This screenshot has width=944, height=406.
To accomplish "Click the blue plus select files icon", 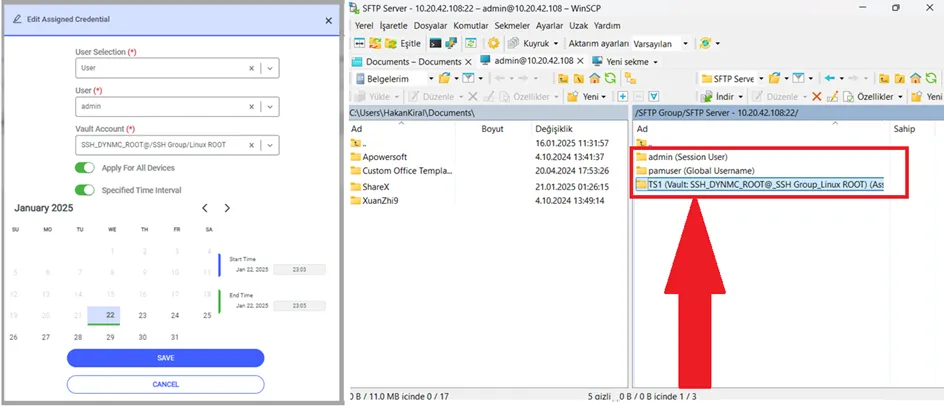I will pyautogui.click(x=623, y=96).
